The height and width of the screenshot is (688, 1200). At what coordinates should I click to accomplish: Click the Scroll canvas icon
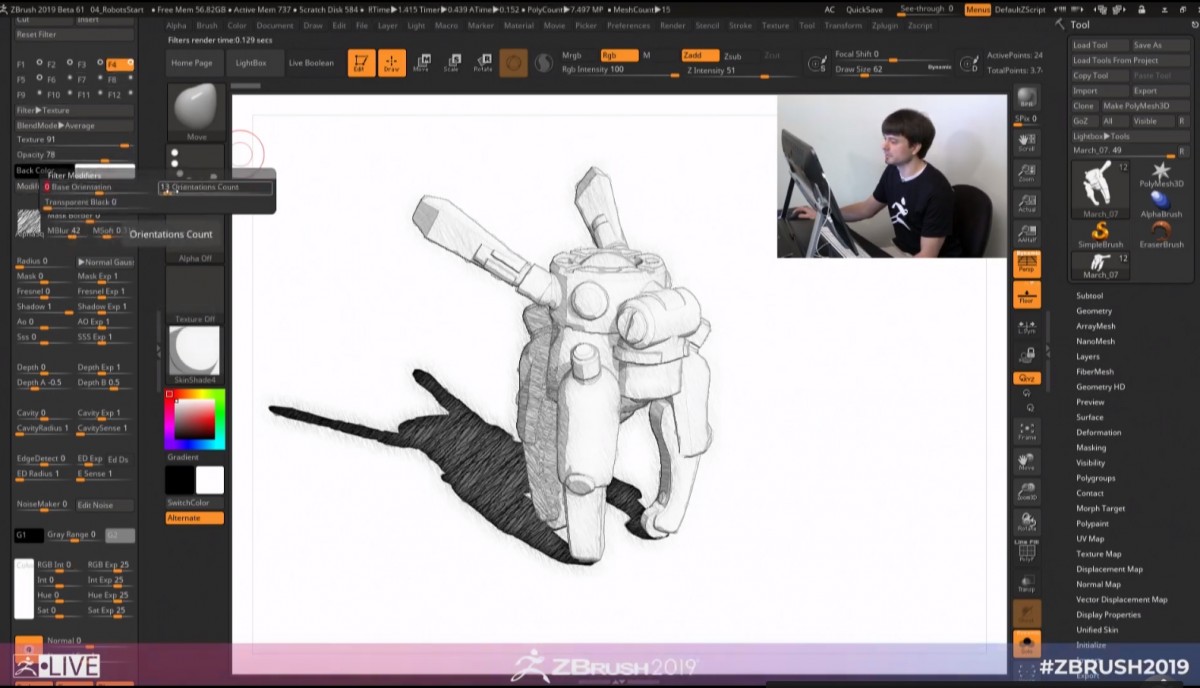click(1026, 143)
